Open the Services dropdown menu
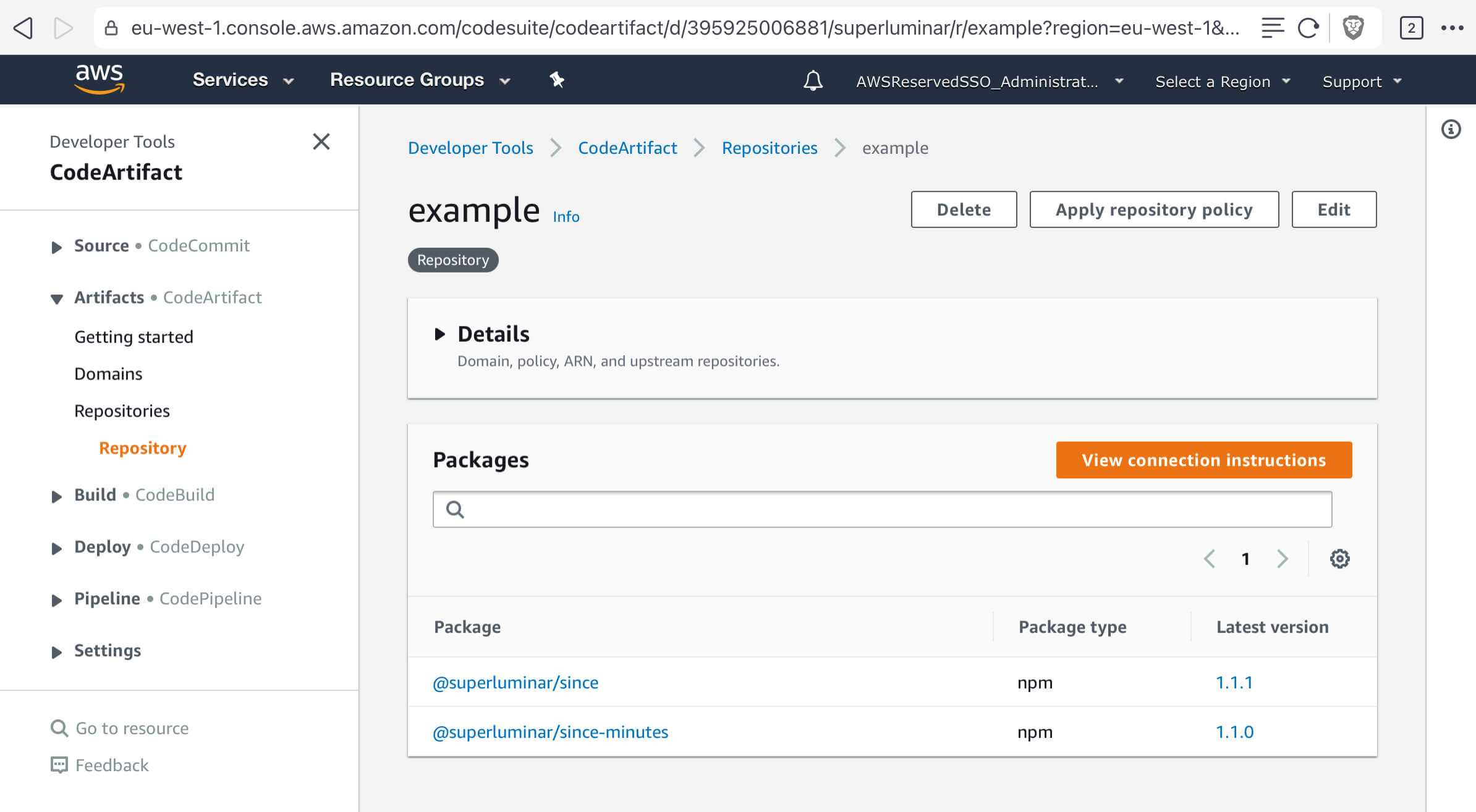The width and height of the screenshot is (1476, 812). tap(242, 80)
